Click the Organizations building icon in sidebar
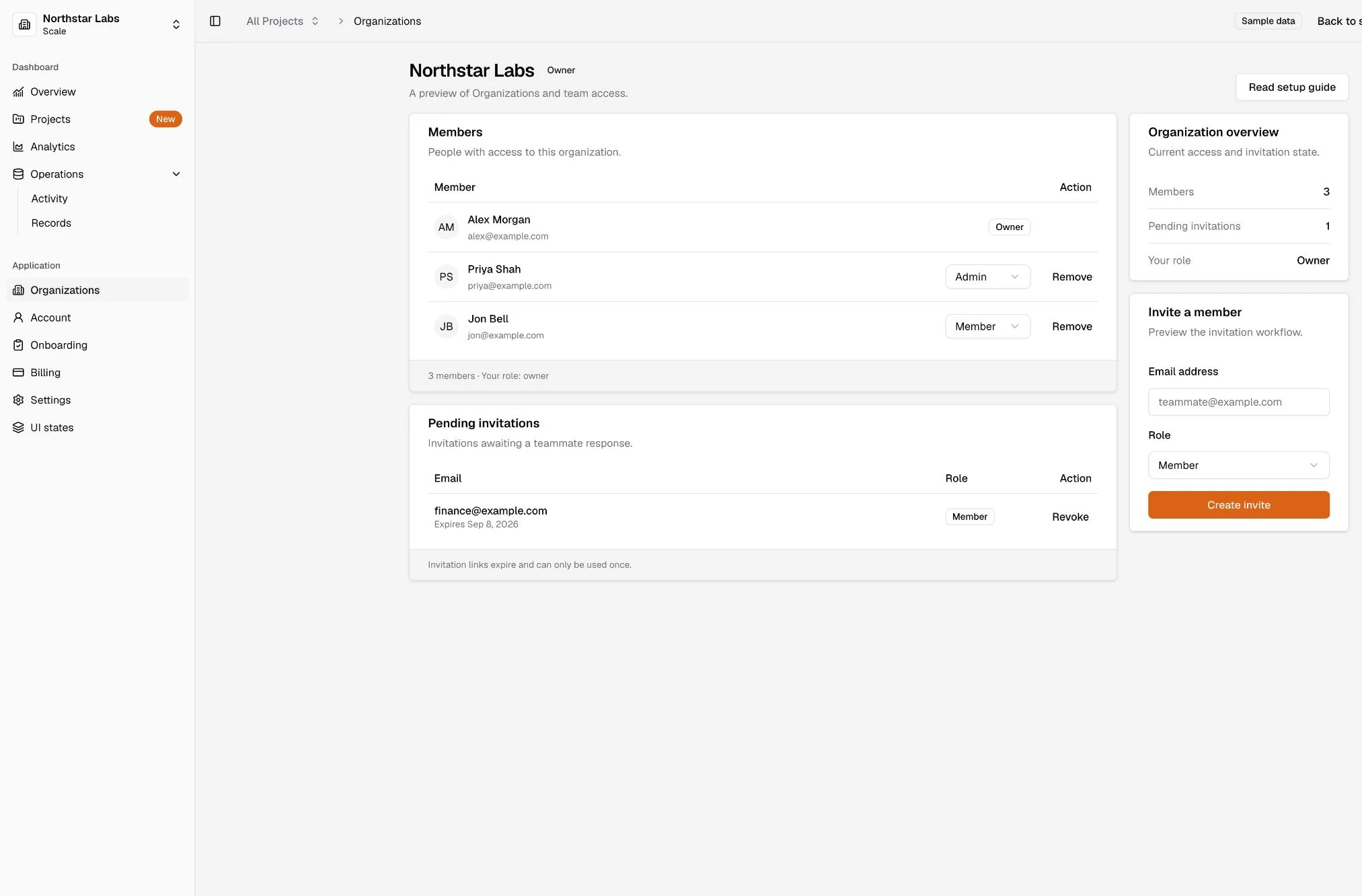Viewport: 1362px width, 896px height. [18, 290]
